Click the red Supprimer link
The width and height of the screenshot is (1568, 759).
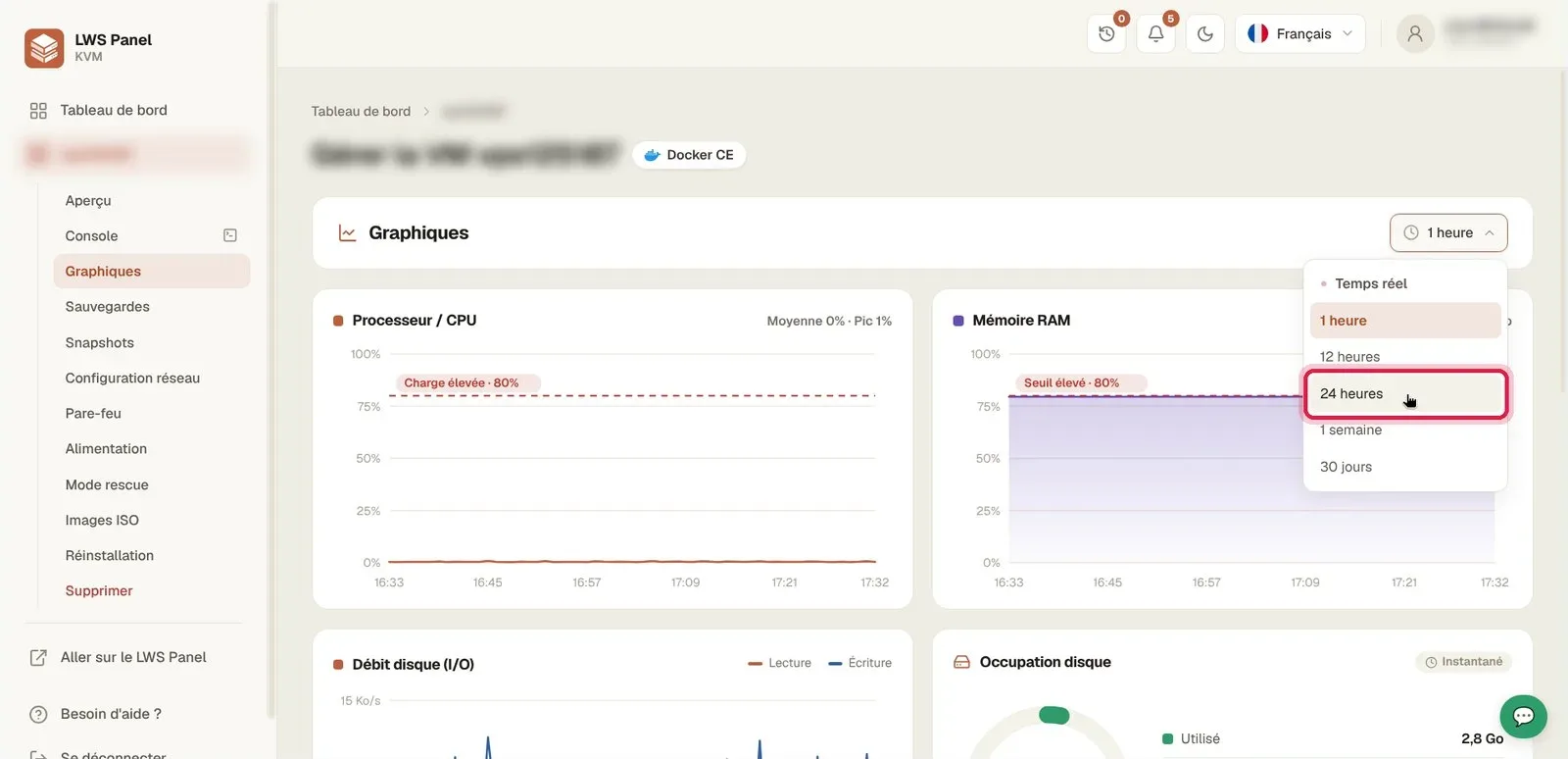pyautogui.click(x=99, y=591)
